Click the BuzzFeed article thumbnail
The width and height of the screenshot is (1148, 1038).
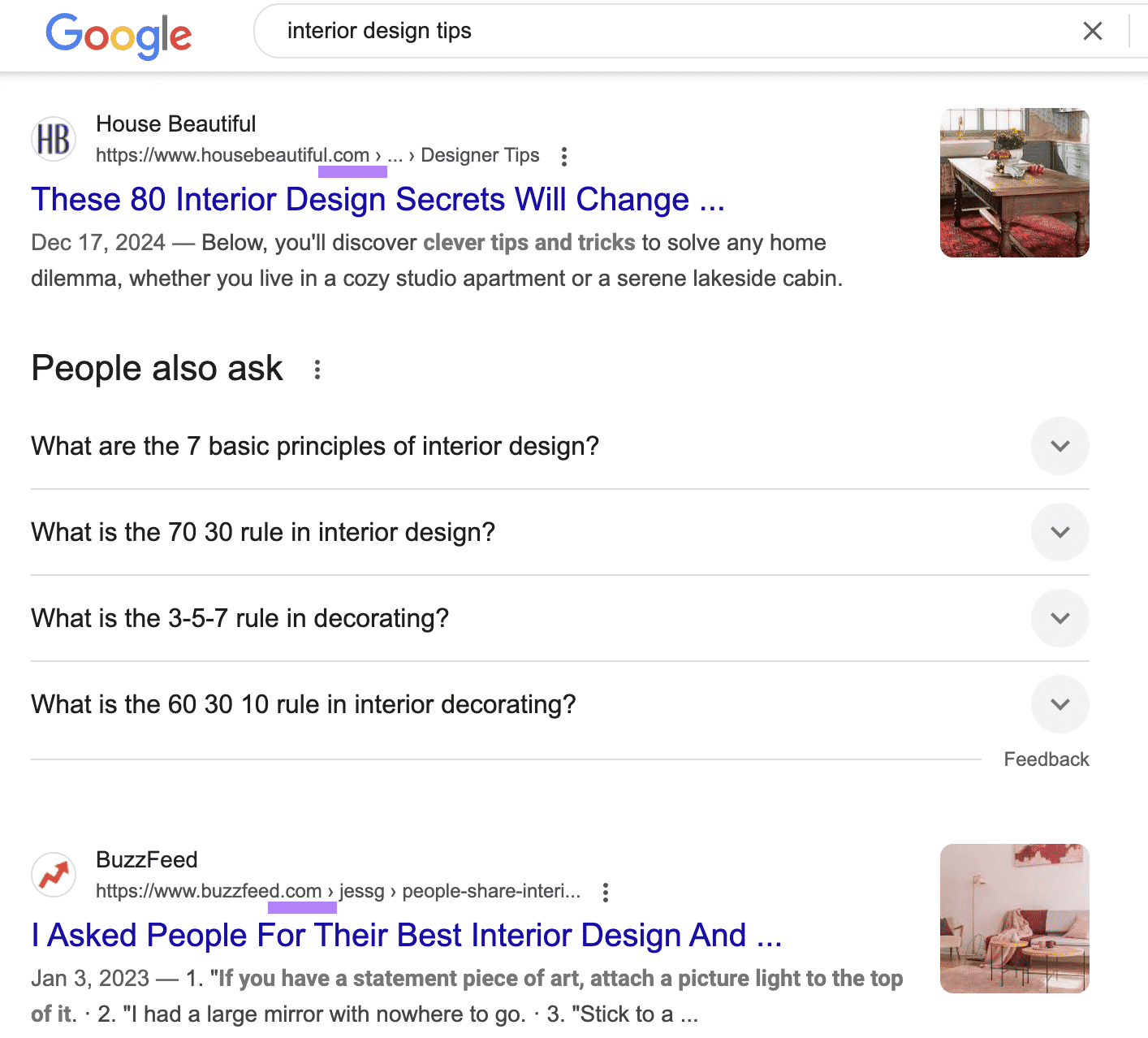point(1014,919)
